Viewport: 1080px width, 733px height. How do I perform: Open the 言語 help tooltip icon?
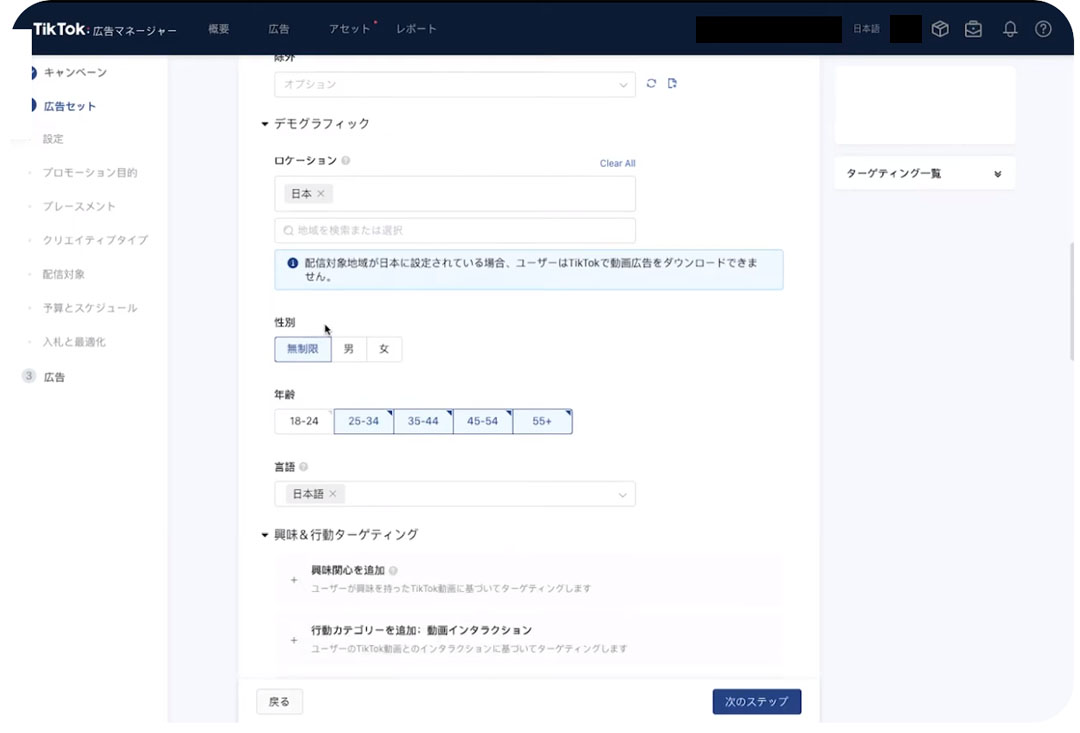point(304,466)
